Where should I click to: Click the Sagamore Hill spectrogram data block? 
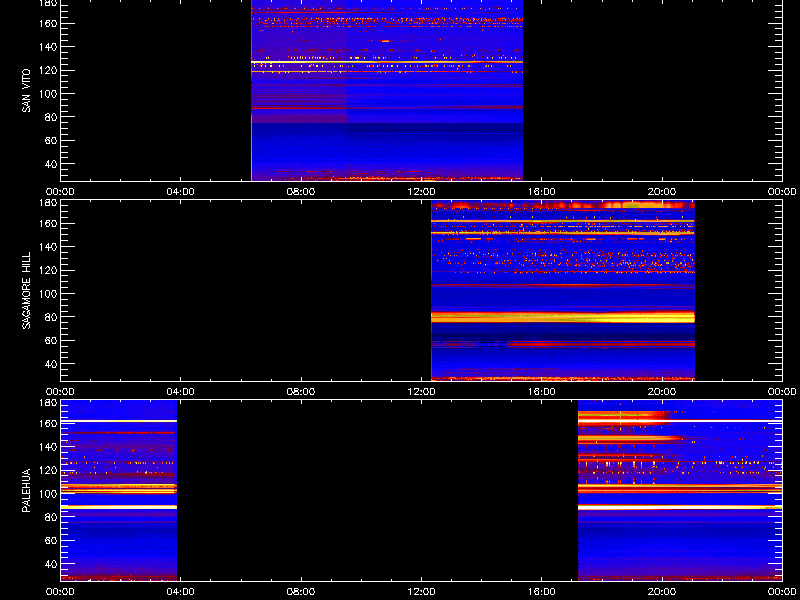point(563,291)
